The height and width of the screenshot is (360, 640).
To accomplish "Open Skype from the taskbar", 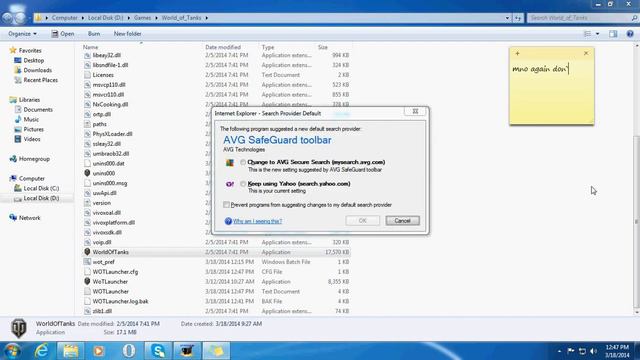I will 158,351.
